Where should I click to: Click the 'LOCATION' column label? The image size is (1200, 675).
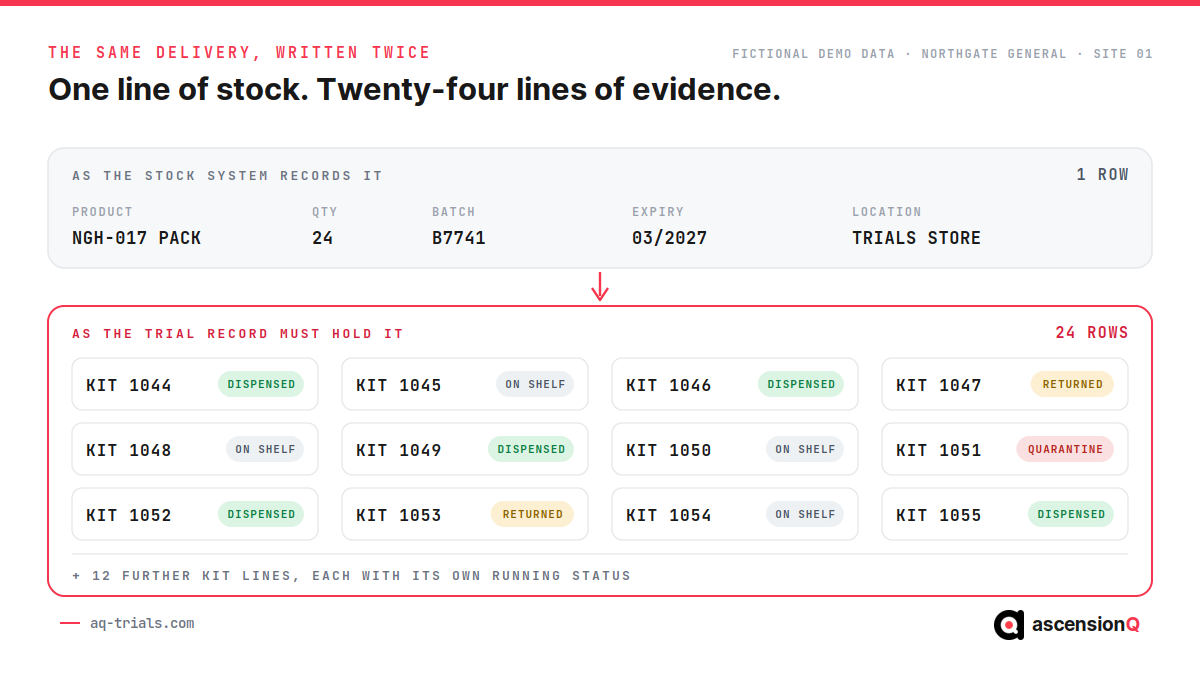pyautogui.click(x=887, y=212)
